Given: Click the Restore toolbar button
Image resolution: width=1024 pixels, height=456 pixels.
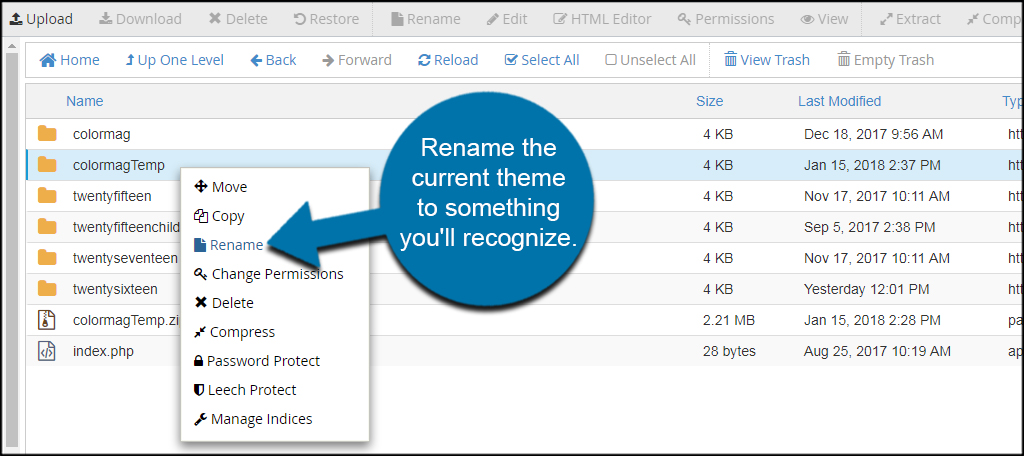Looking at the screenshot, I should click(x=326, y=19).
